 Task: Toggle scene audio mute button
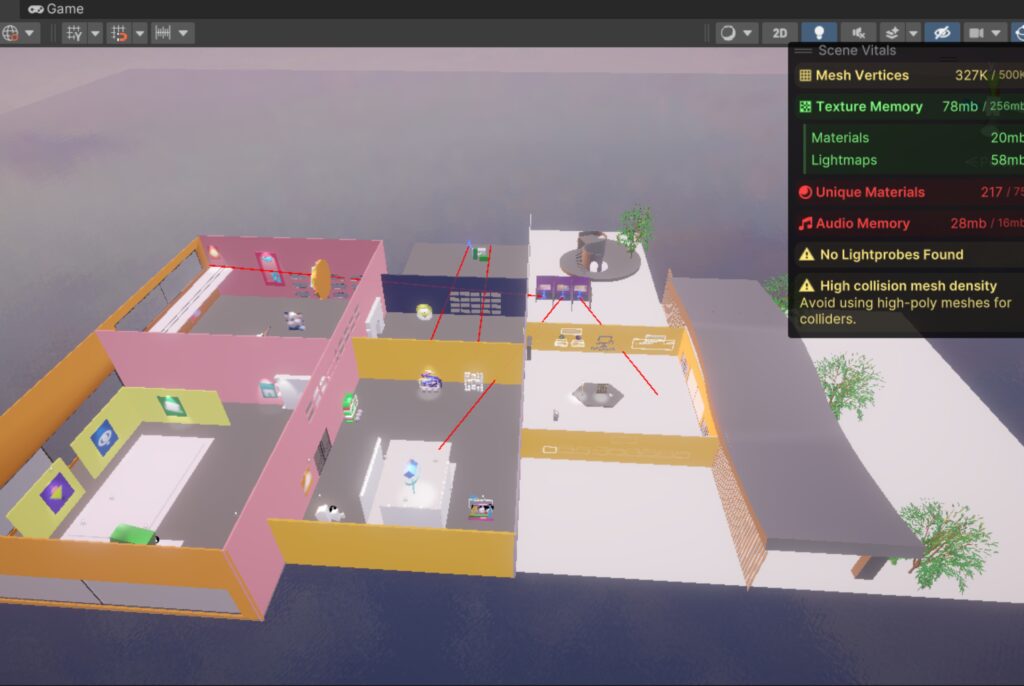857,33
